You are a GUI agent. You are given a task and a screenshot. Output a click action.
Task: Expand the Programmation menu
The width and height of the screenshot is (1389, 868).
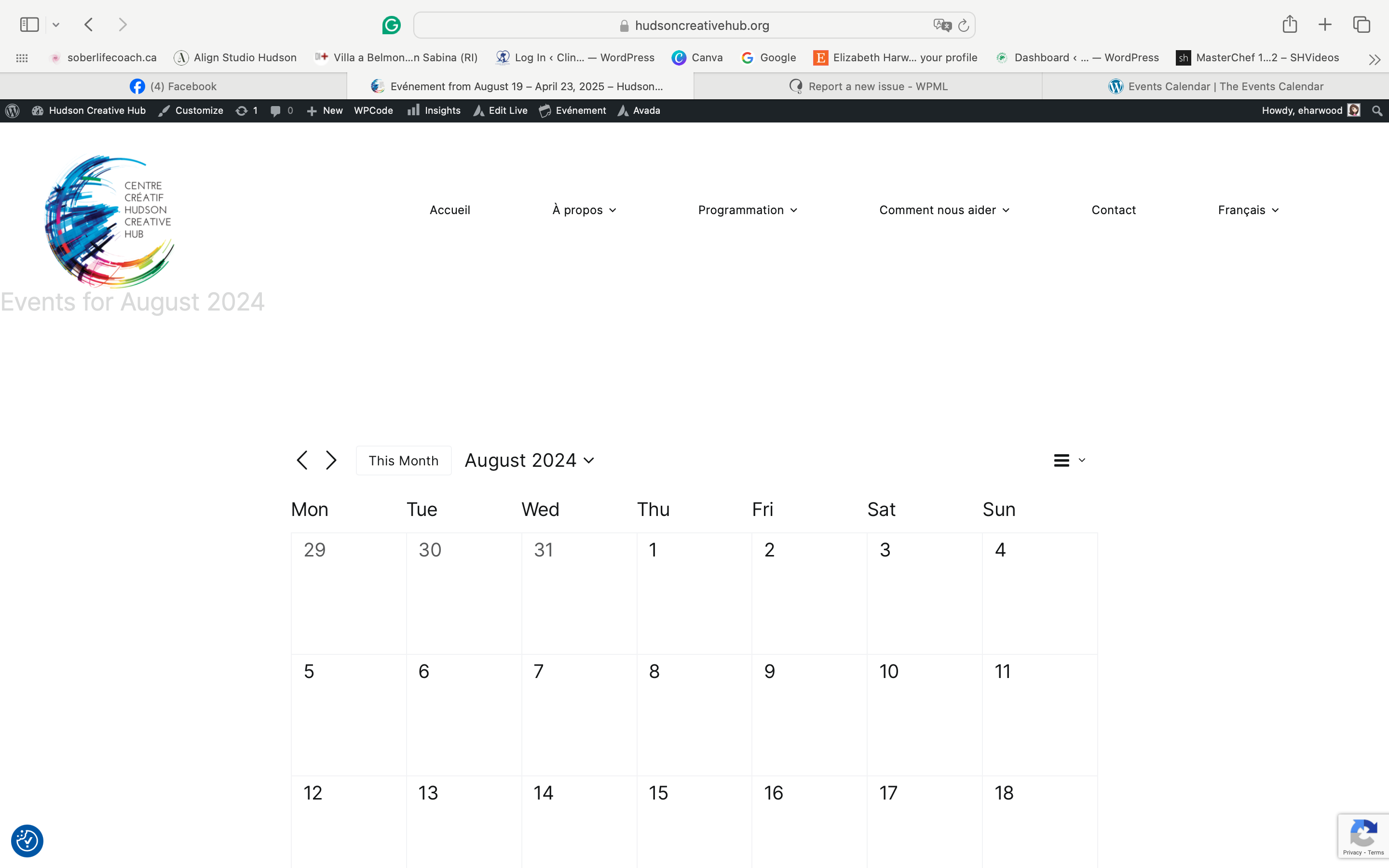coord(747,210)
